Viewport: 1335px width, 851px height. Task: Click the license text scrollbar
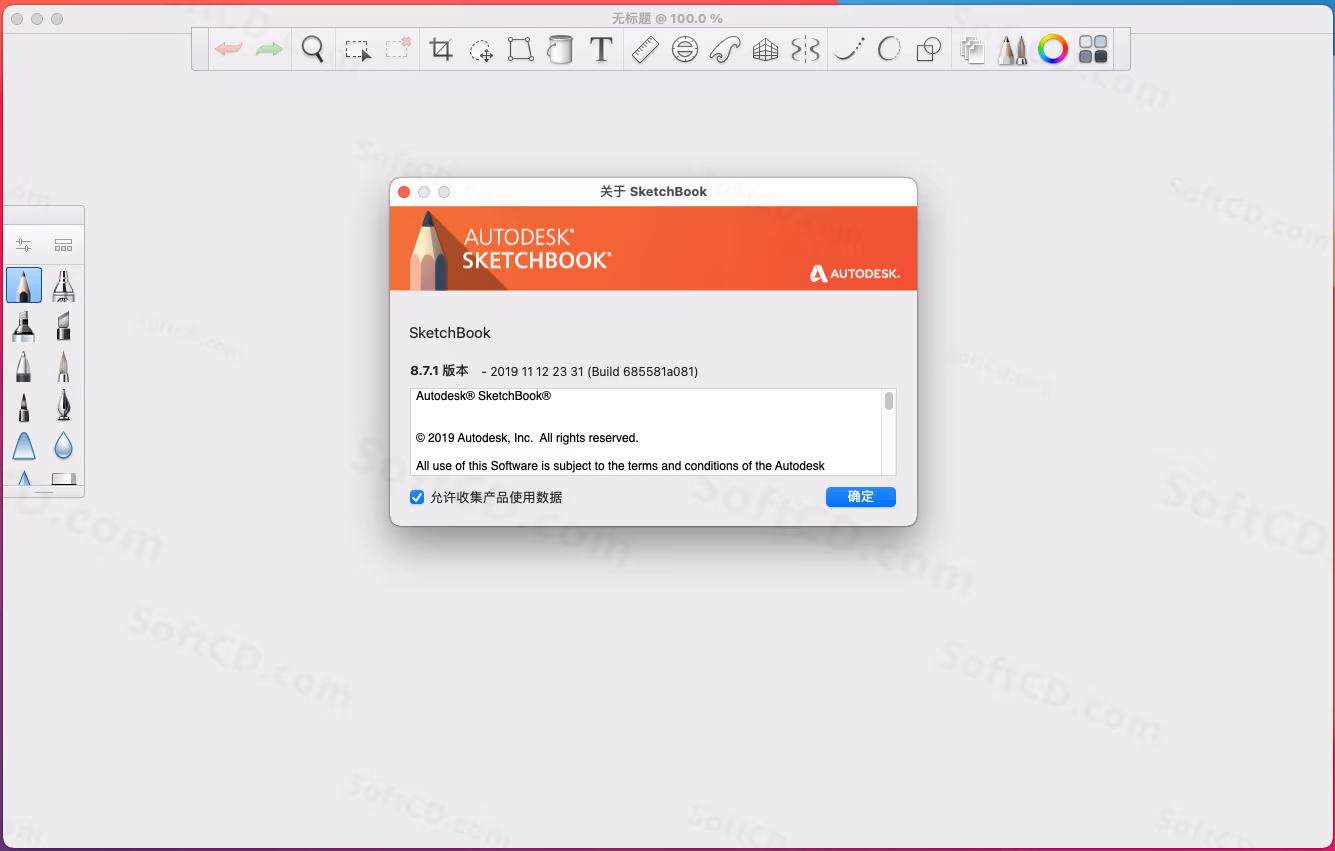(x=889, y=401)
